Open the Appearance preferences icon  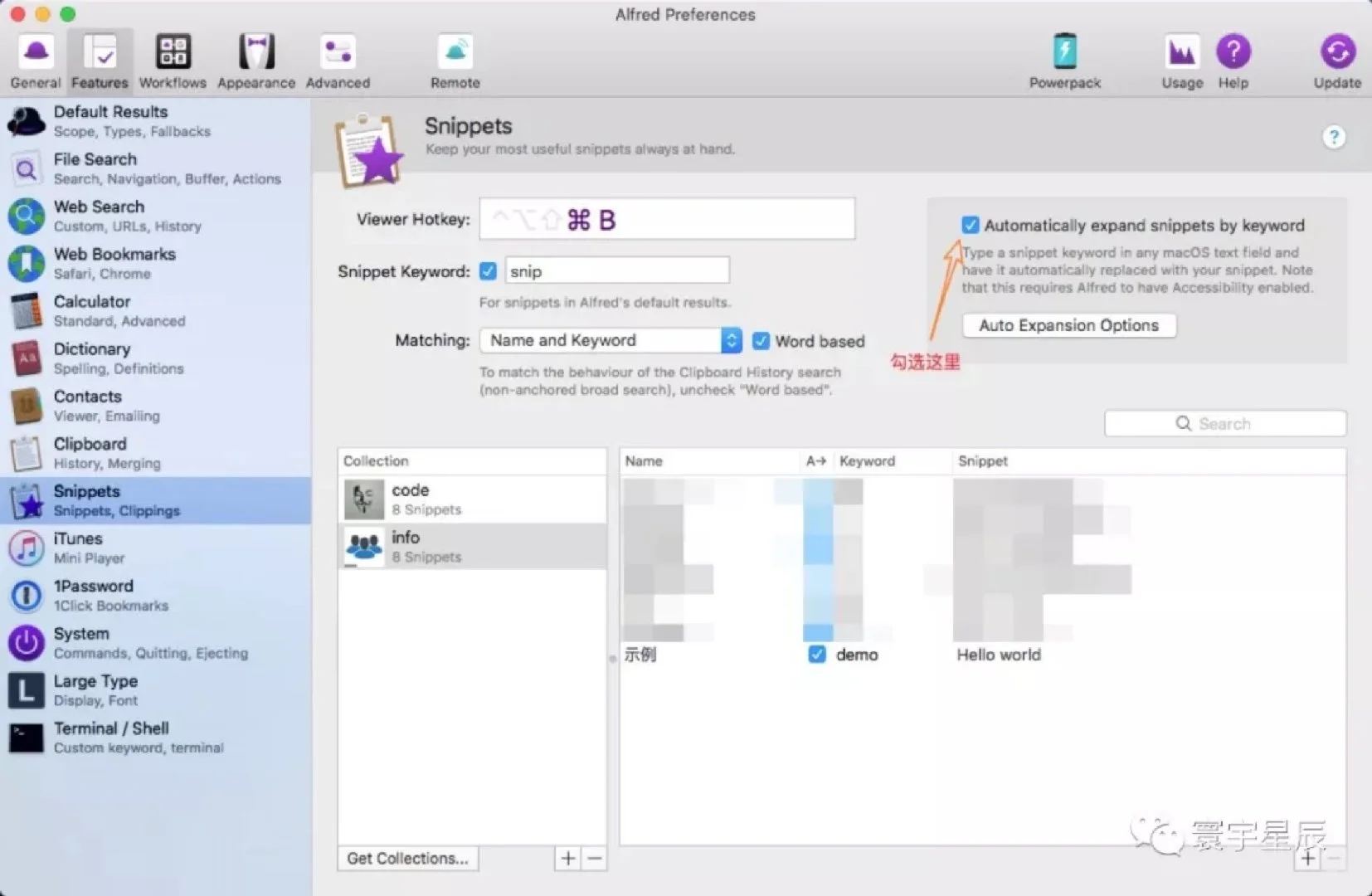pyautogui.click(x=256, y=60)
